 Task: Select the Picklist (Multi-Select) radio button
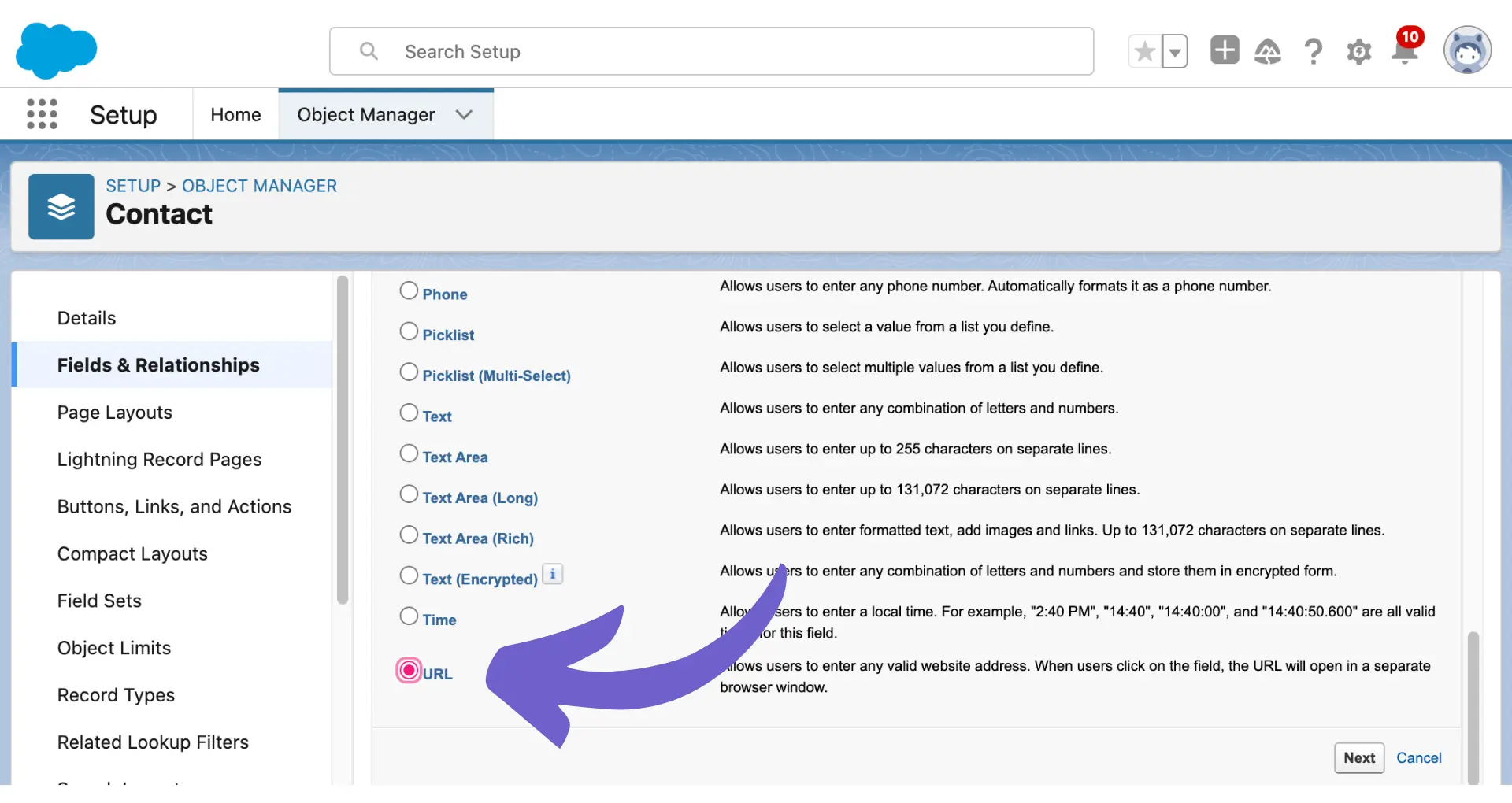click(x=409, y=372)
